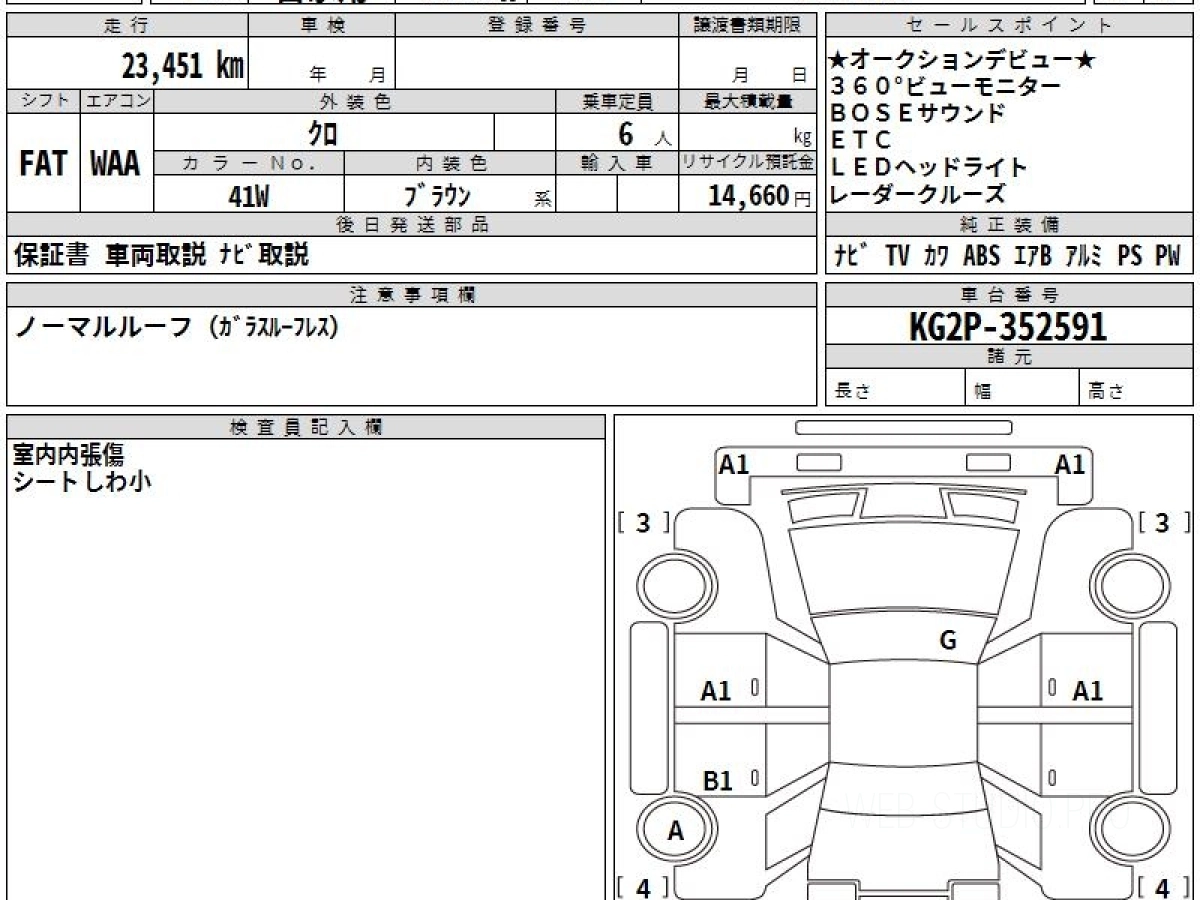Click the 幅 dimension cell

(1023, 389)
